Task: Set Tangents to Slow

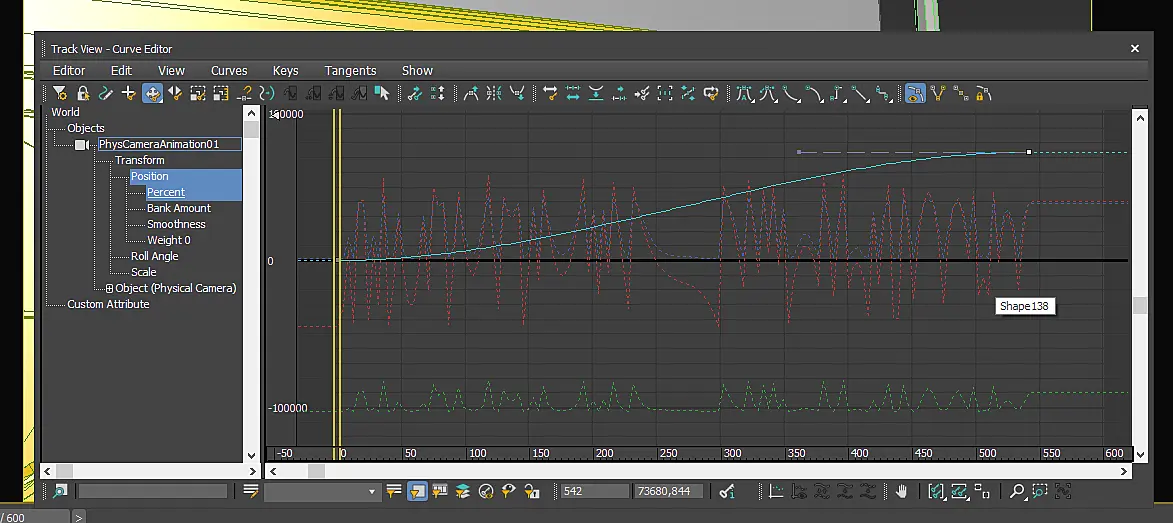Action: (814, 94)
